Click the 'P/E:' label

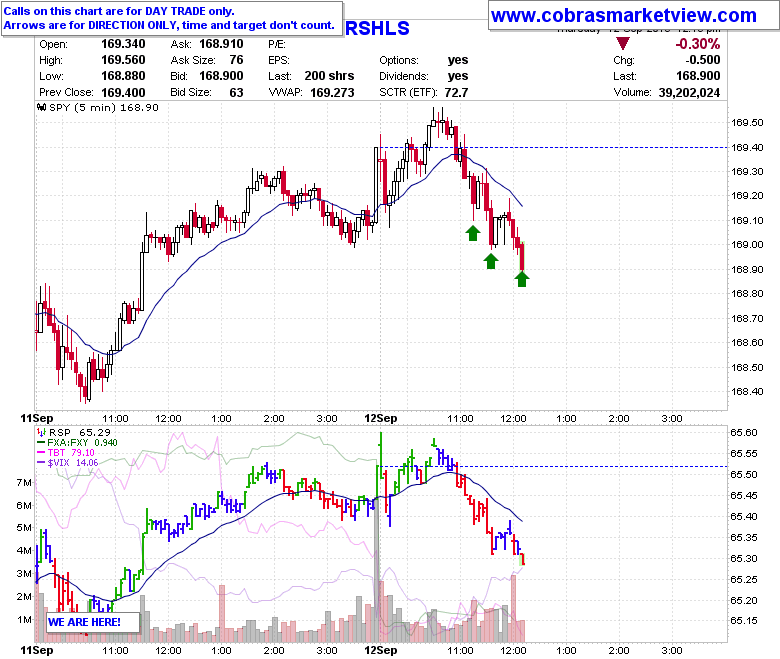[x=277, y=44]
